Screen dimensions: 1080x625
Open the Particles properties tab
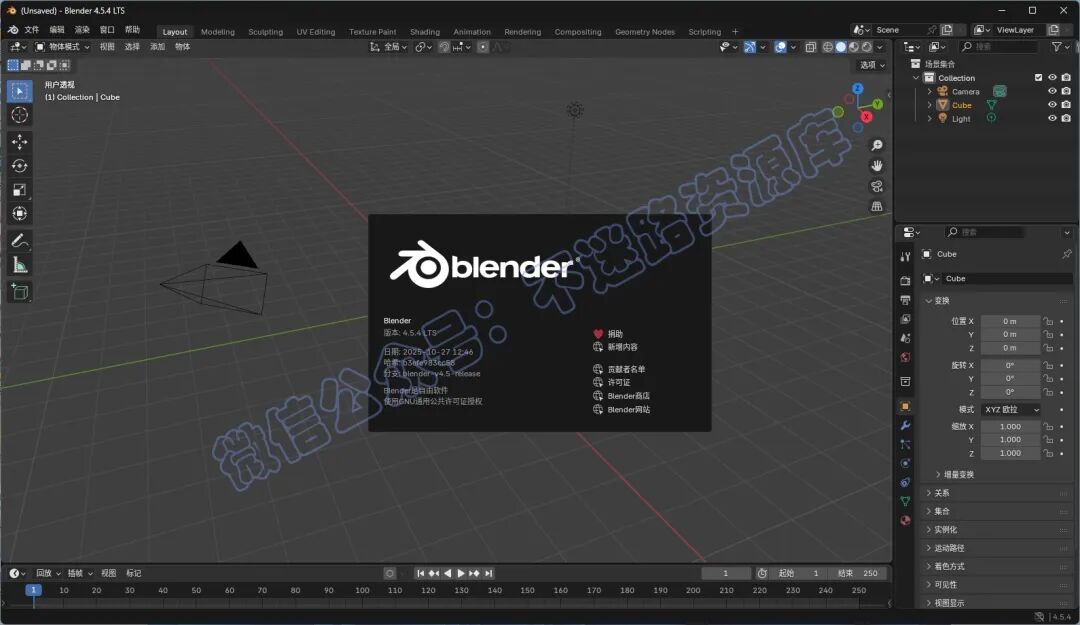click(x=905, y=444)
